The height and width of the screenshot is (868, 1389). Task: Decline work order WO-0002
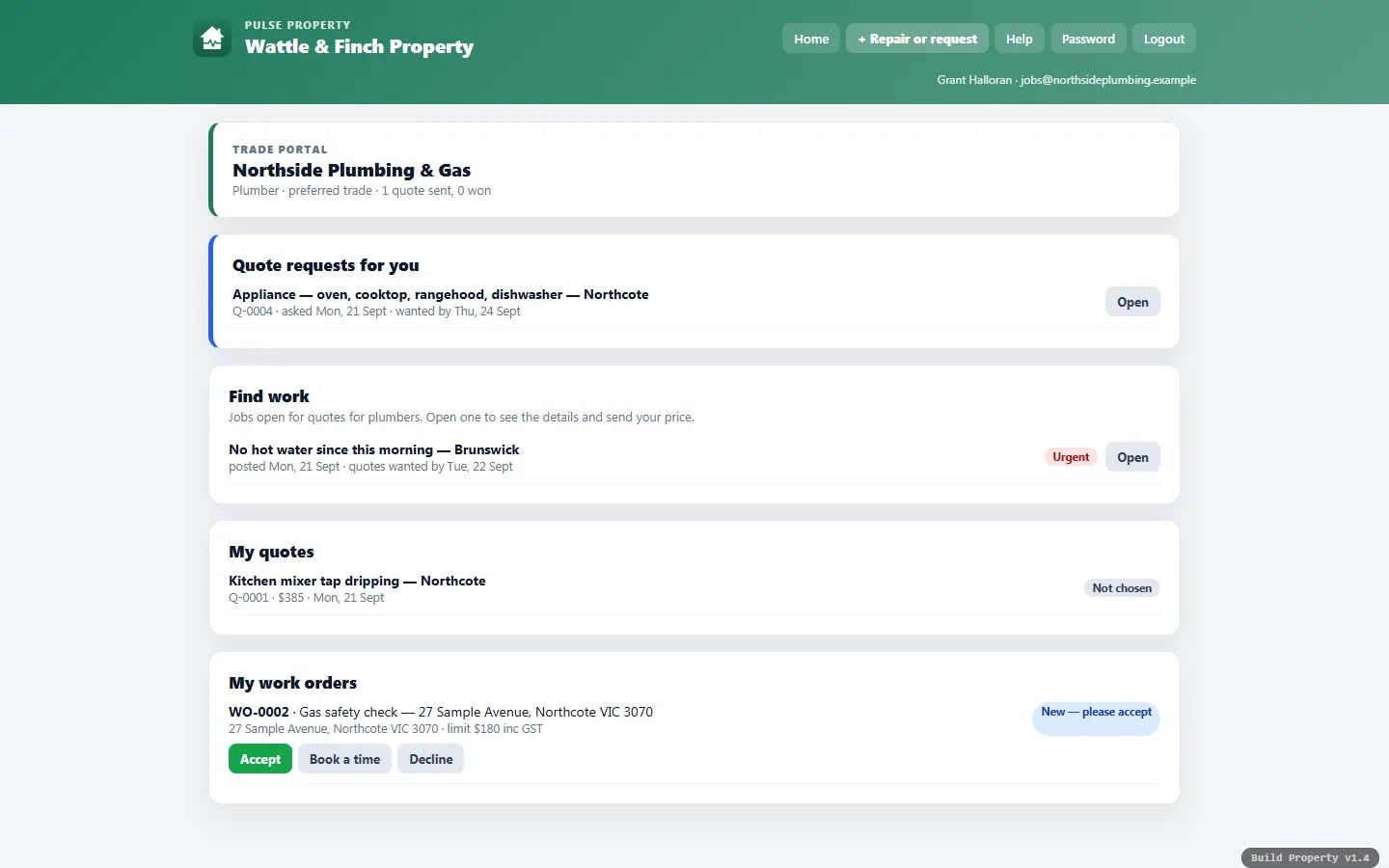click(x=430, y=759)
